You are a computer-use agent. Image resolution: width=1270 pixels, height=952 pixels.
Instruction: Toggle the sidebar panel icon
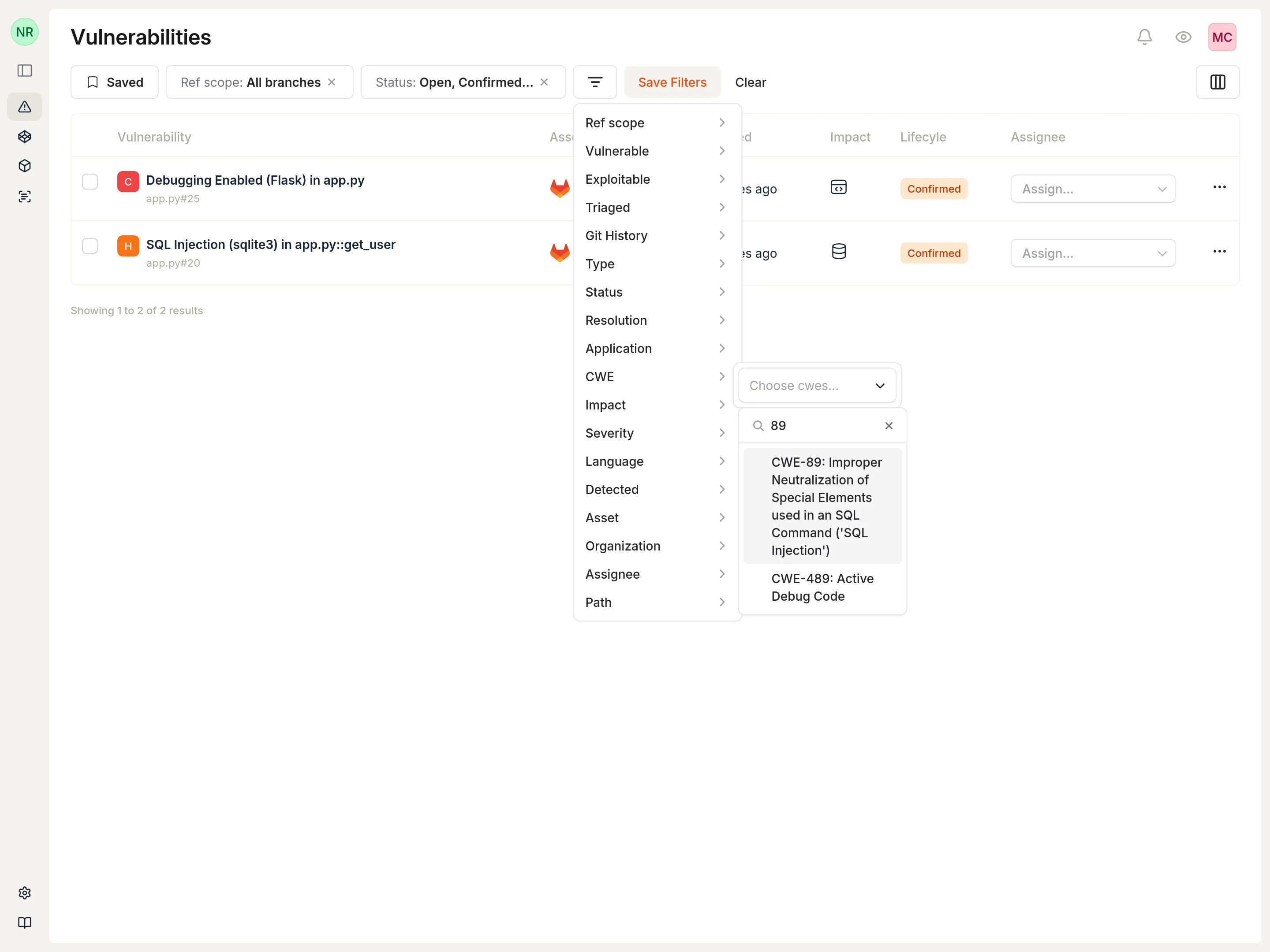[x=25, y=71]
